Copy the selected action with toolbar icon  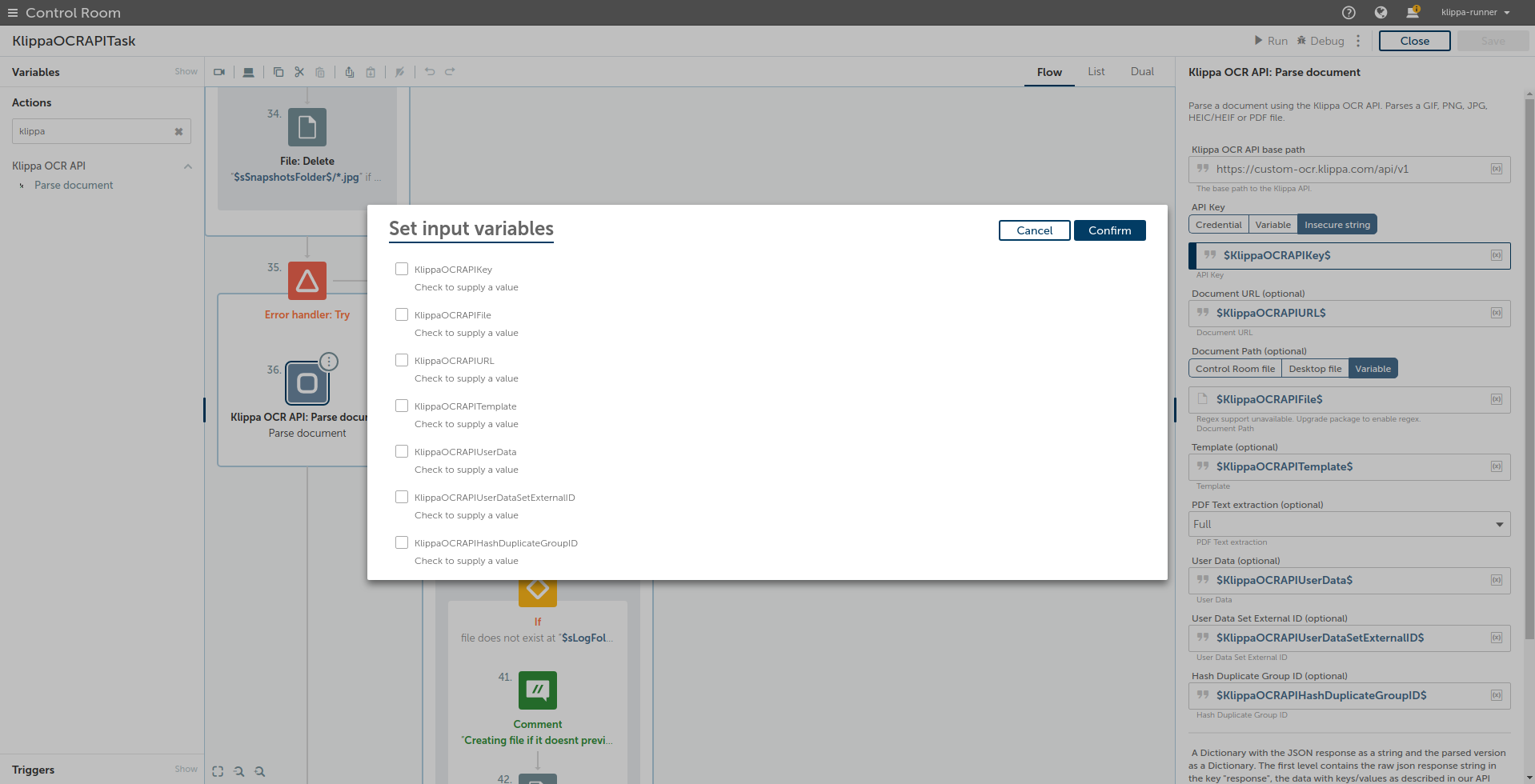279,72
